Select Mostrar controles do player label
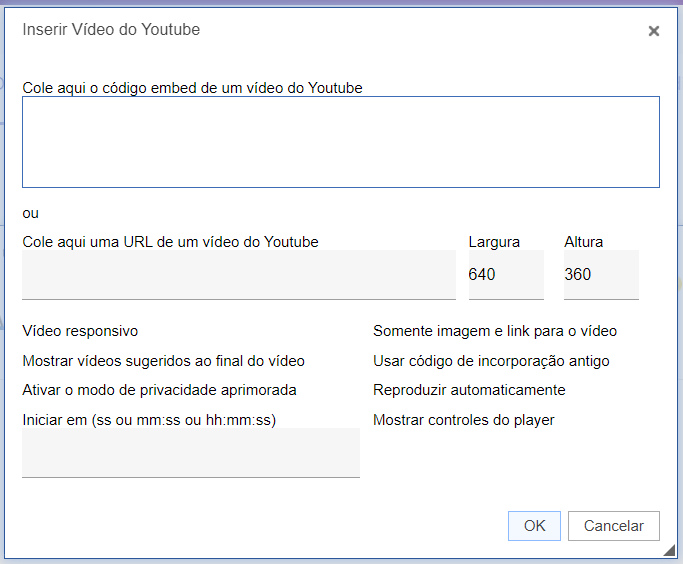Viewport: 683px width, 564px height. click(464, 420)
